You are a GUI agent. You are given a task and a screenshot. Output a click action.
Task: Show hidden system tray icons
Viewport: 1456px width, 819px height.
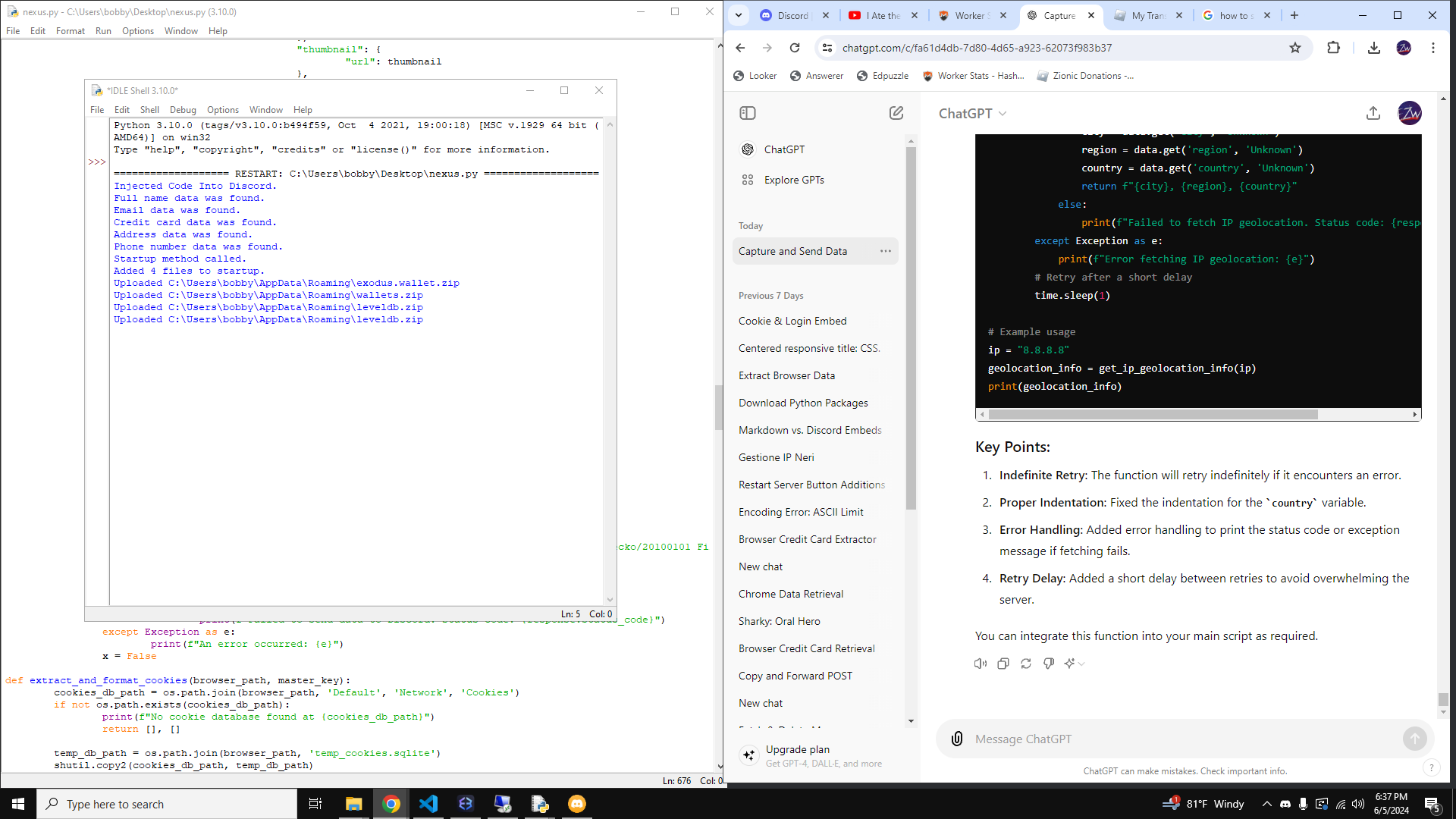(x=1266, y=804)
